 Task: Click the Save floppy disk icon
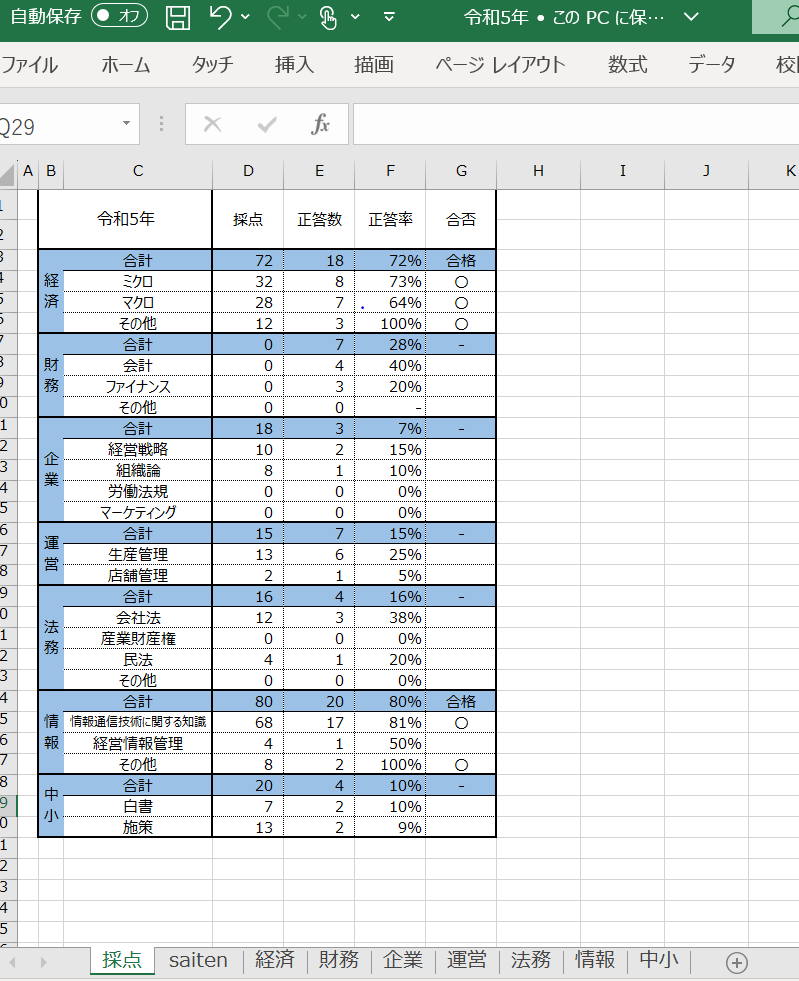point(178,17)
